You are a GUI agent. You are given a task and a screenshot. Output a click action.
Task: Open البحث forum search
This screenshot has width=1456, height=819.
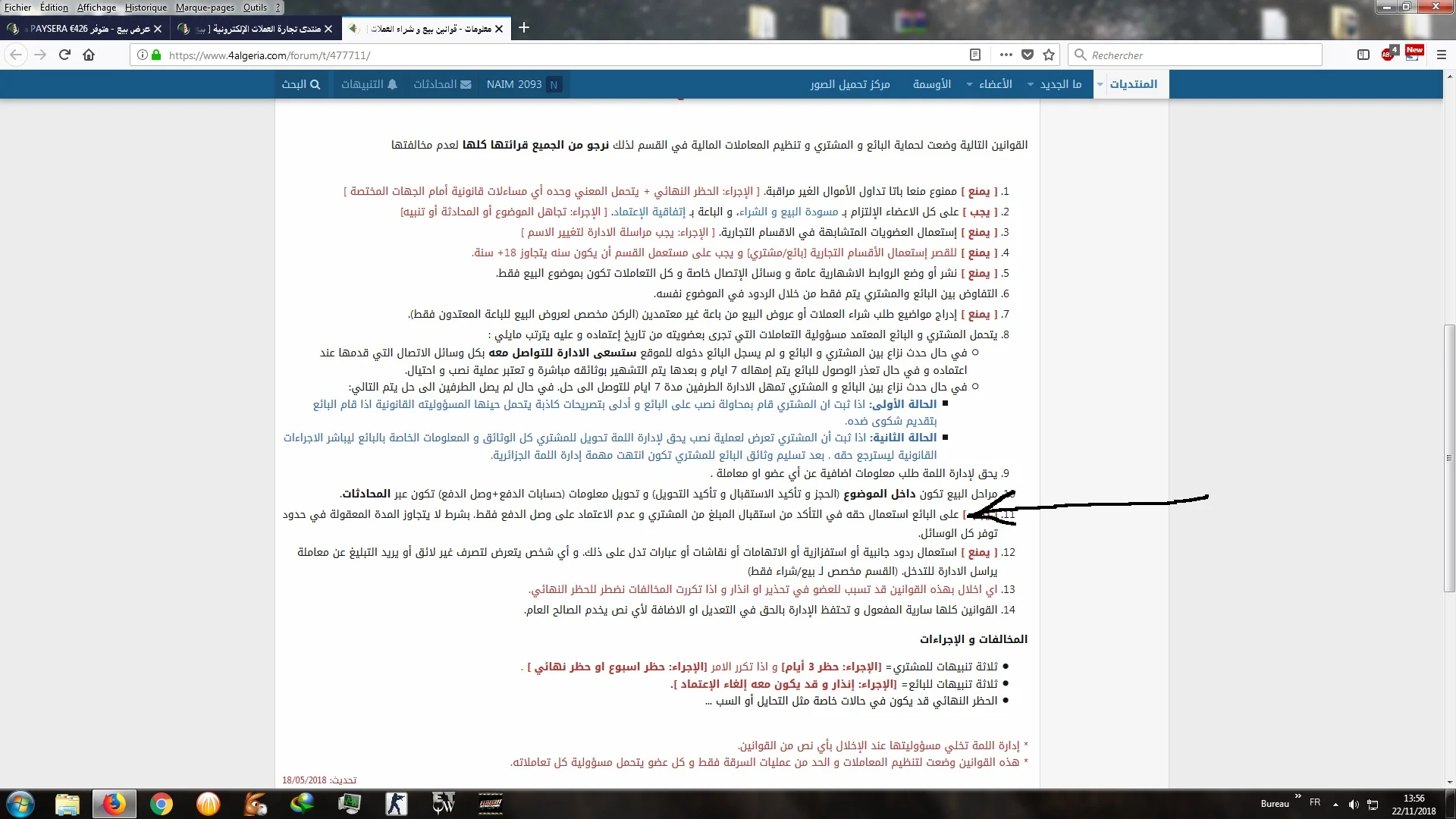pyautogui.click(x=301, y=84)
